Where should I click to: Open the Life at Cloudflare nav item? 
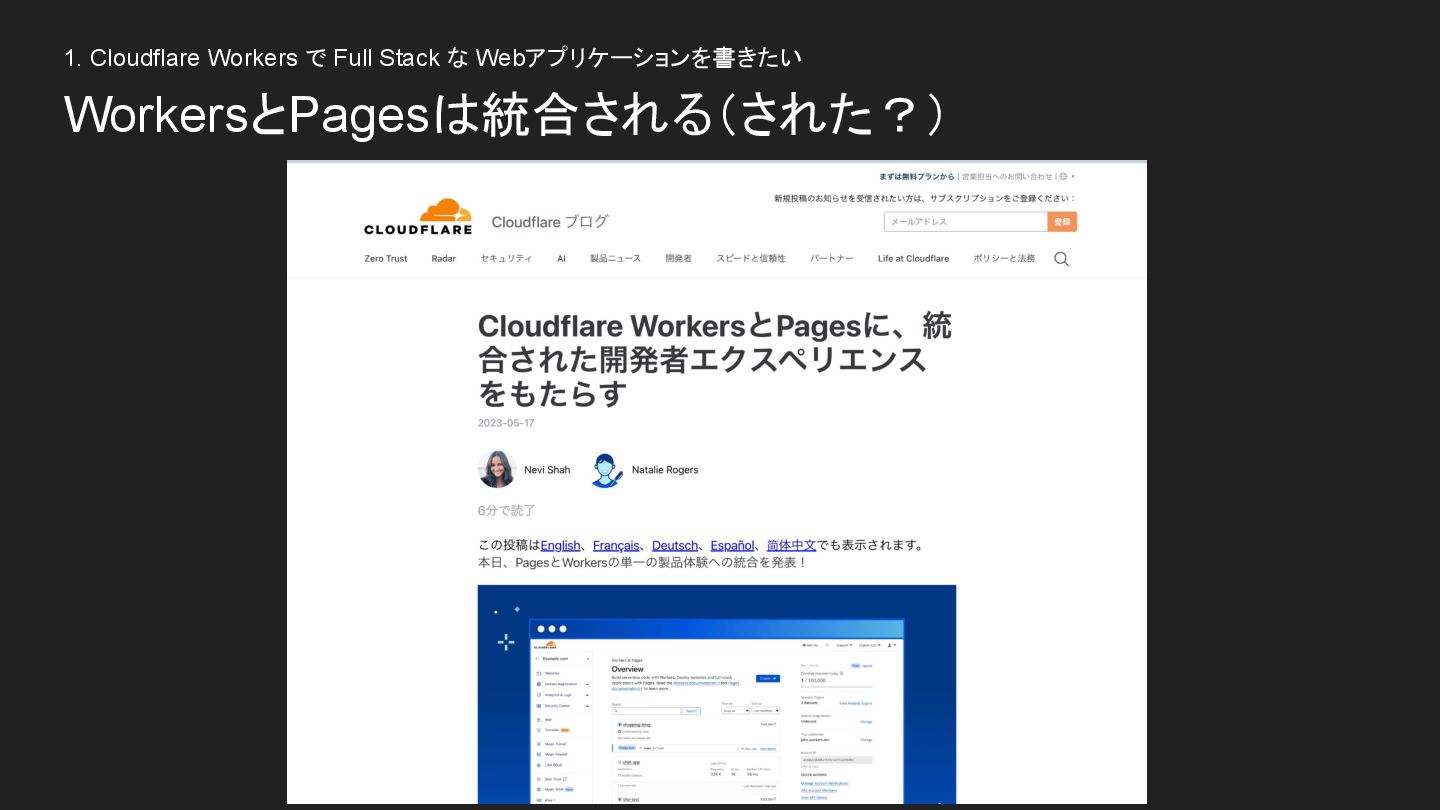click(913, 259)
